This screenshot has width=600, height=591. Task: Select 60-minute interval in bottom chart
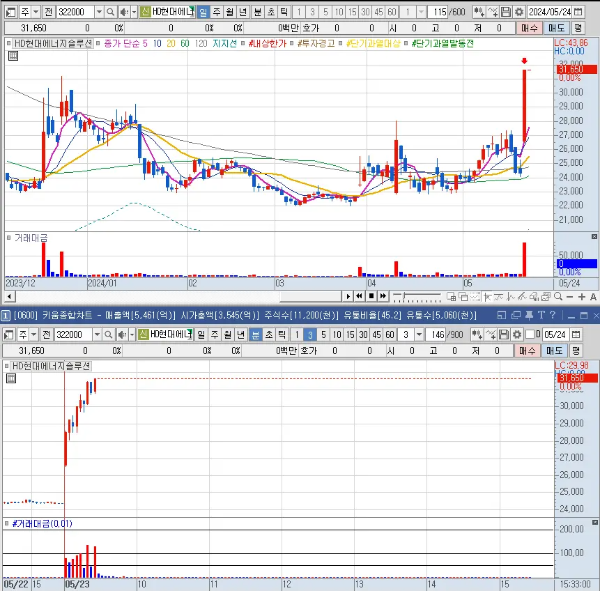(390, 335)
